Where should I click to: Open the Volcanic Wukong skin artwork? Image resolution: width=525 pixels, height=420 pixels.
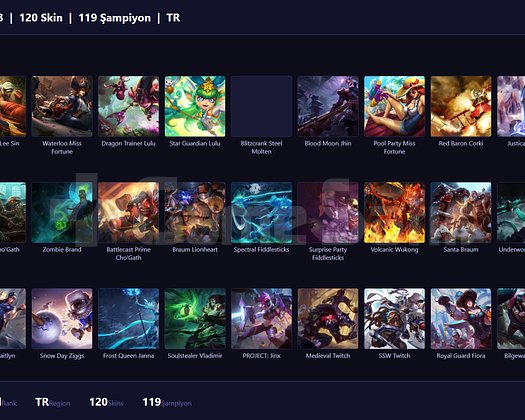(394, 212)
